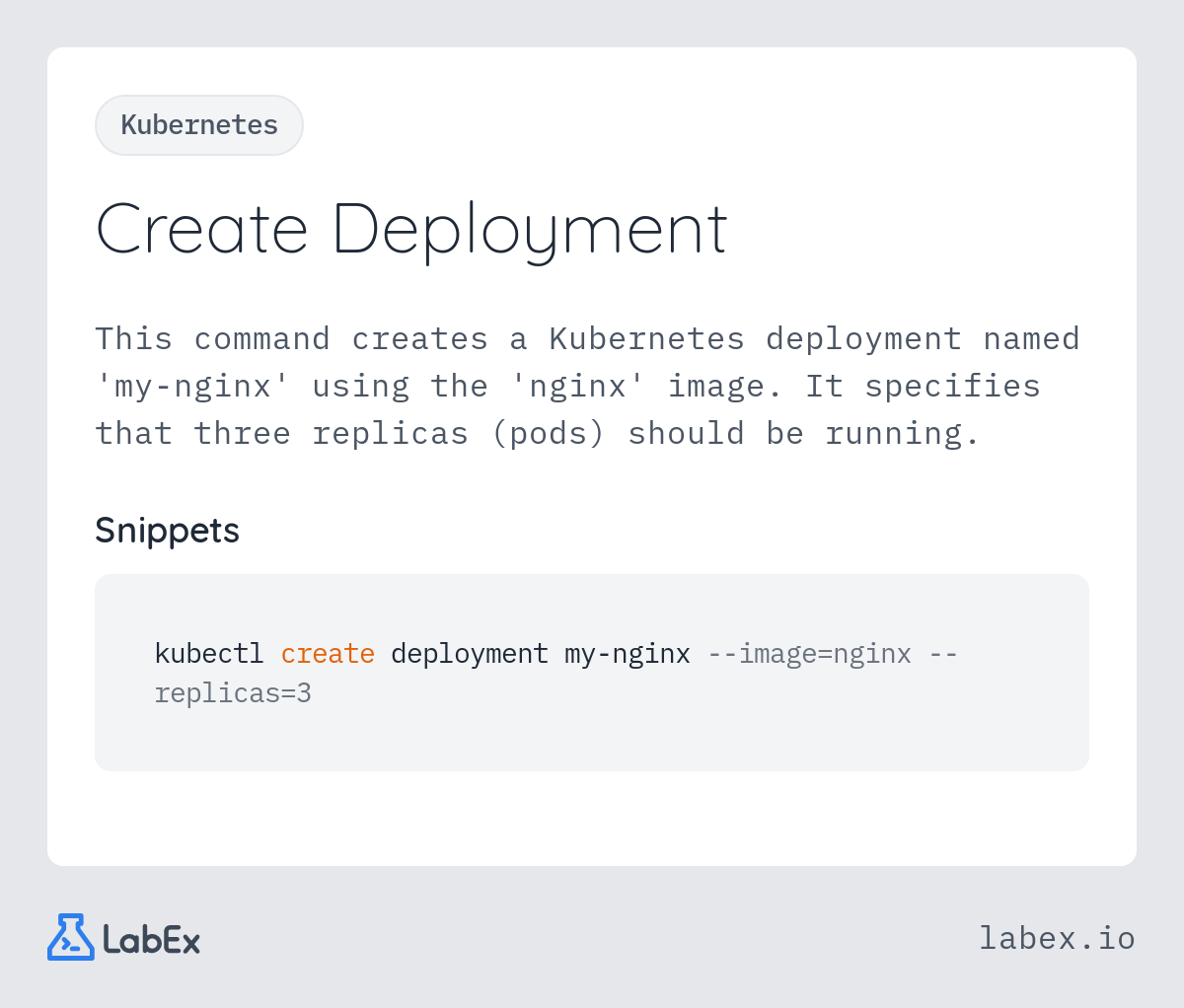
Task: Click the orange 'create' keyword in snippet
Action: coord(328,654)
